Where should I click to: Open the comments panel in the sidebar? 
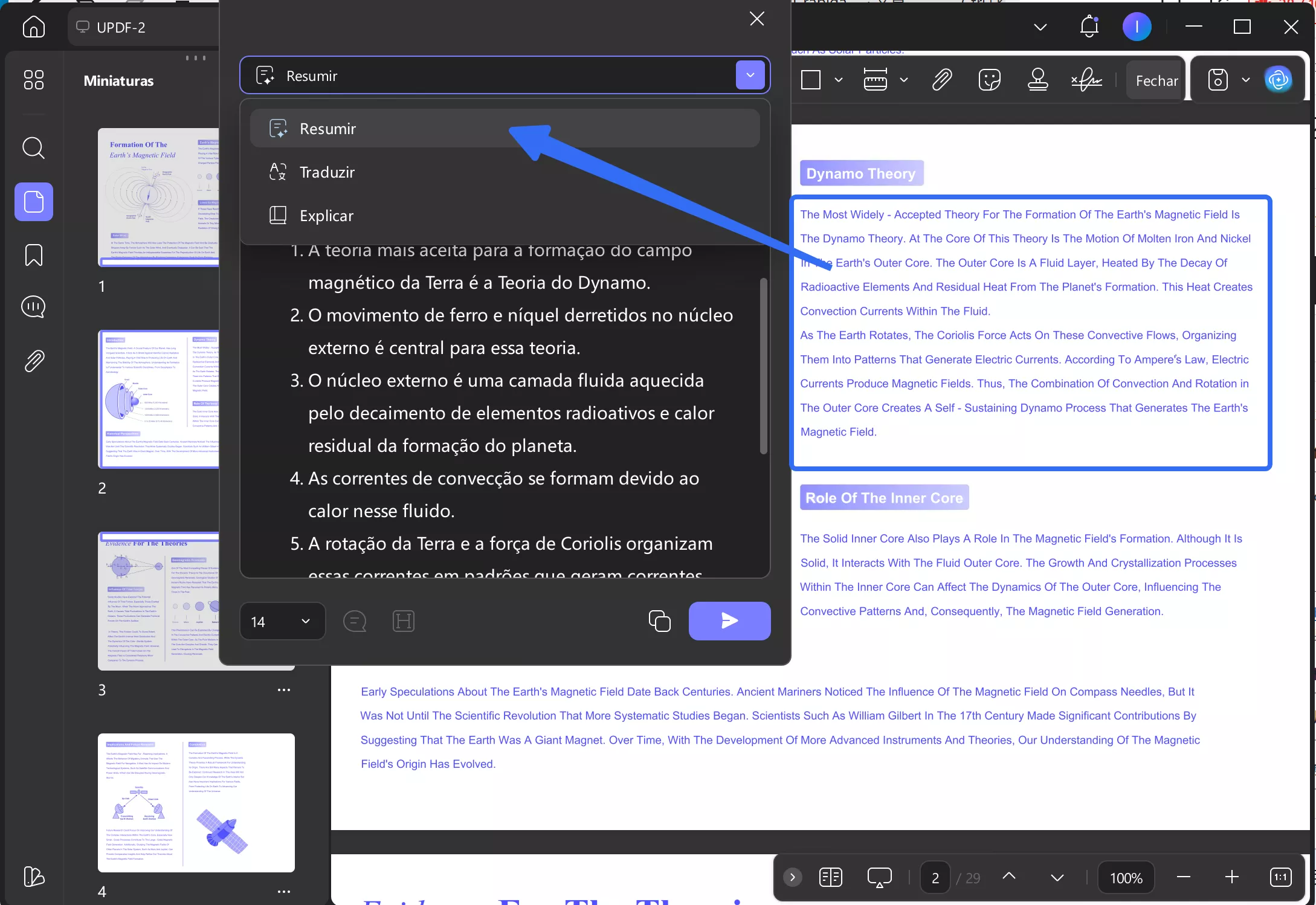pyautogui.click(x=34, y=307)
